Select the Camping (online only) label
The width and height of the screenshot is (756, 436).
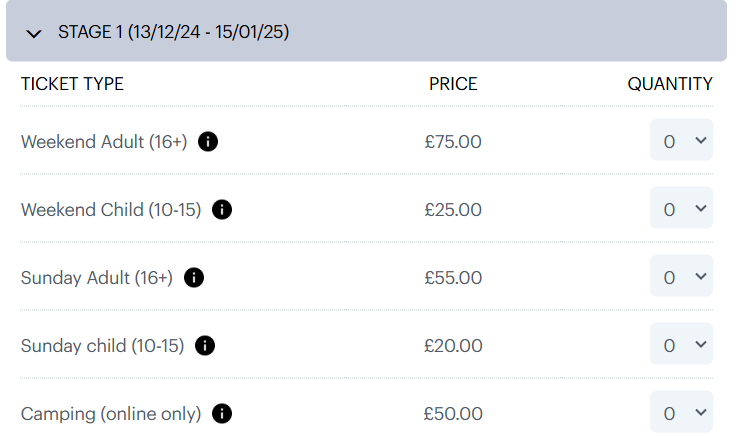[111, 414]
